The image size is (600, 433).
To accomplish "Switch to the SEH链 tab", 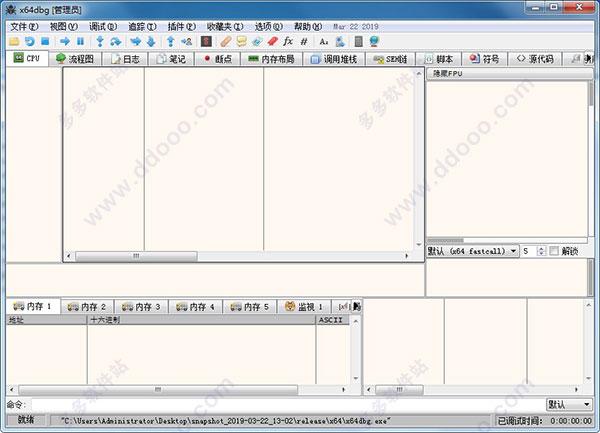I will [x=390, y=59].
